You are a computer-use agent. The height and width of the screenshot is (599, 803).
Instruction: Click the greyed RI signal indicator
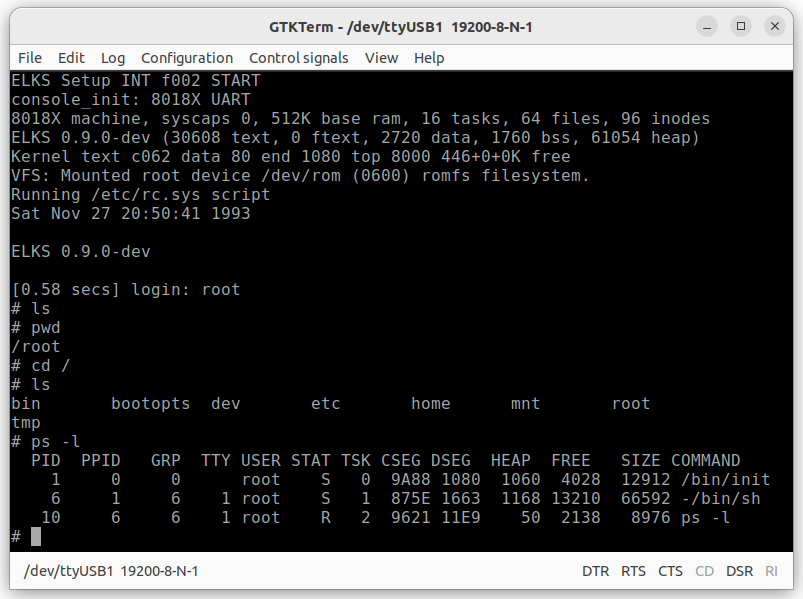[x=771, y=571]
